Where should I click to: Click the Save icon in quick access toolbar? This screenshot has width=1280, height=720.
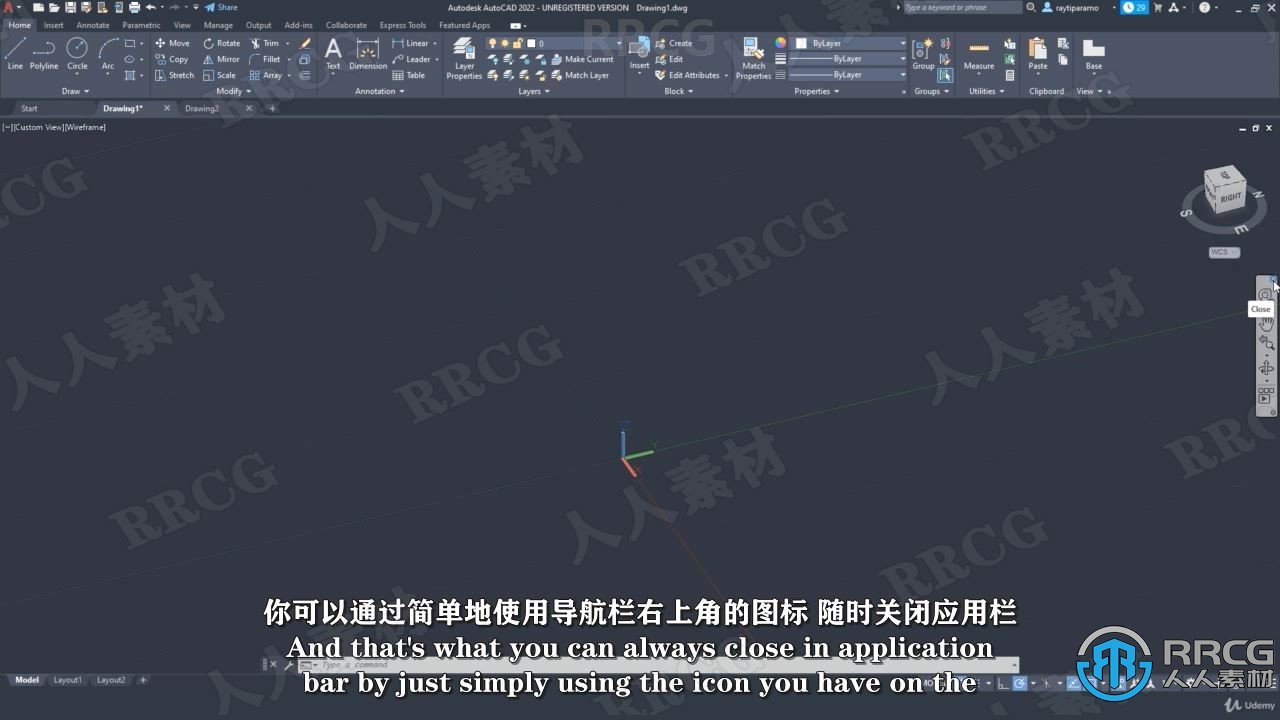tap(70, 7)
